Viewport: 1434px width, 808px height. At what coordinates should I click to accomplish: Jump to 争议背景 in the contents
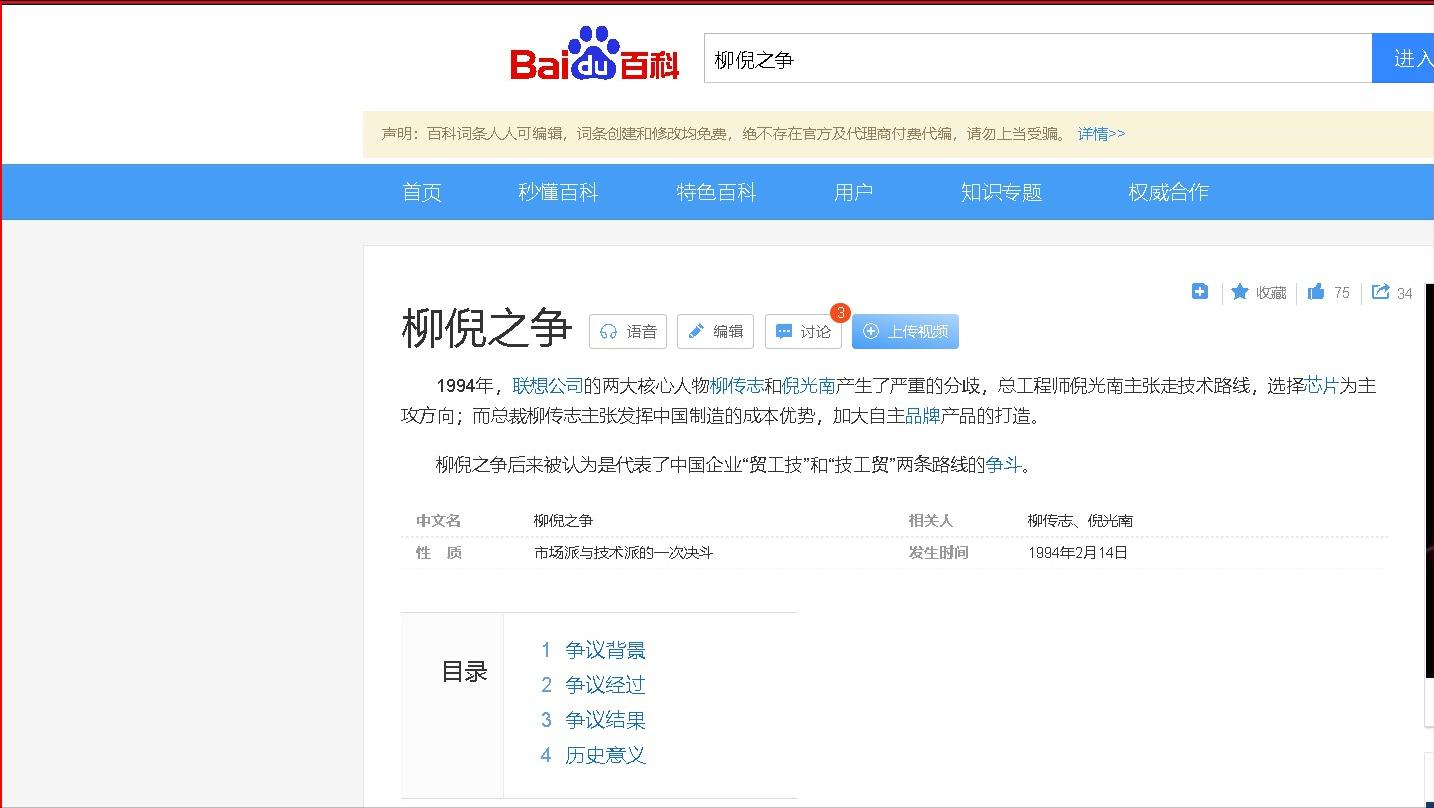click(605, 649)
